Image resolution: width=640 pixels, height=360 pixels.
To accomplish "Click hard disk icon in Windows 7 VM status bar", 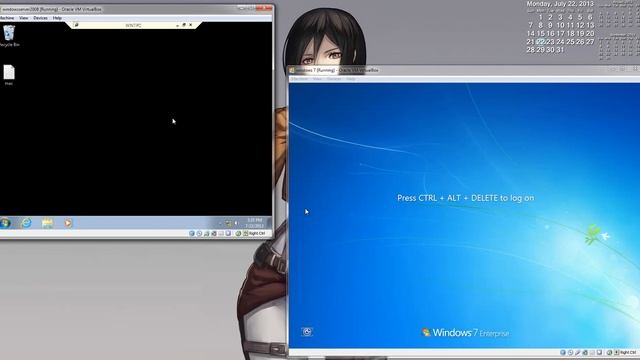I will tap(563, 352).
